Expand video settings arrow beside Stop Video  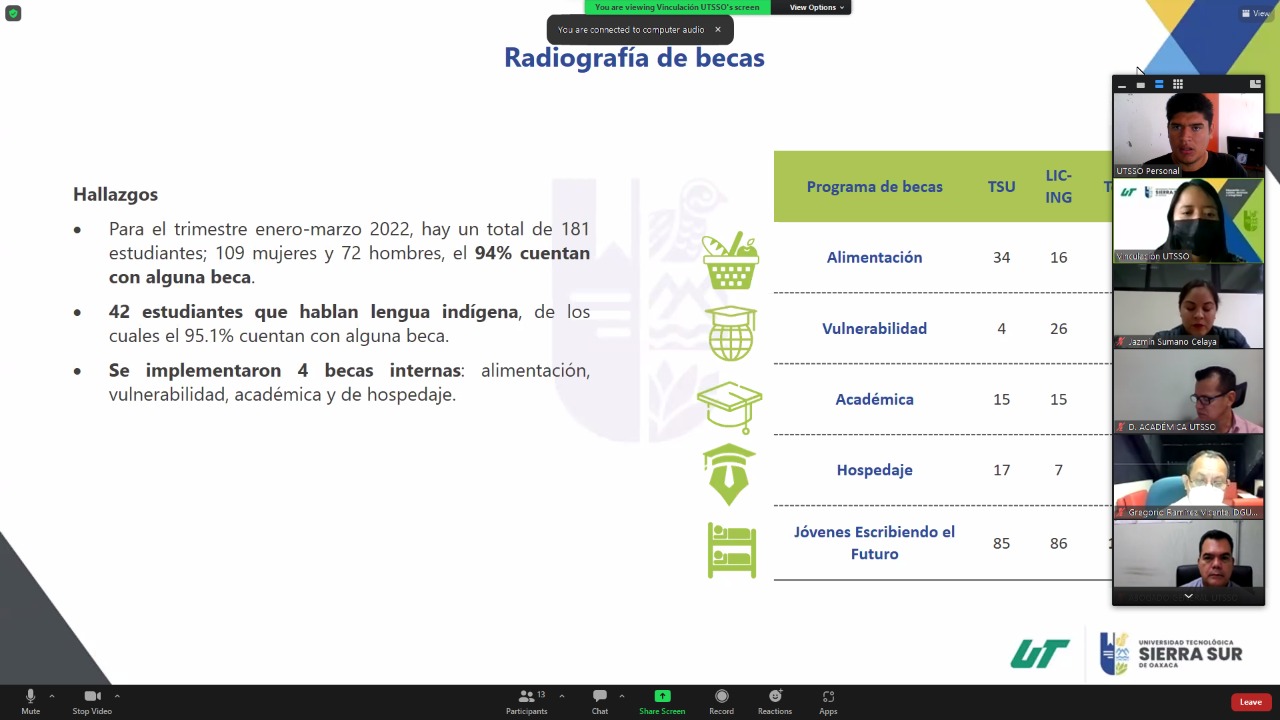tap(117, 696)
